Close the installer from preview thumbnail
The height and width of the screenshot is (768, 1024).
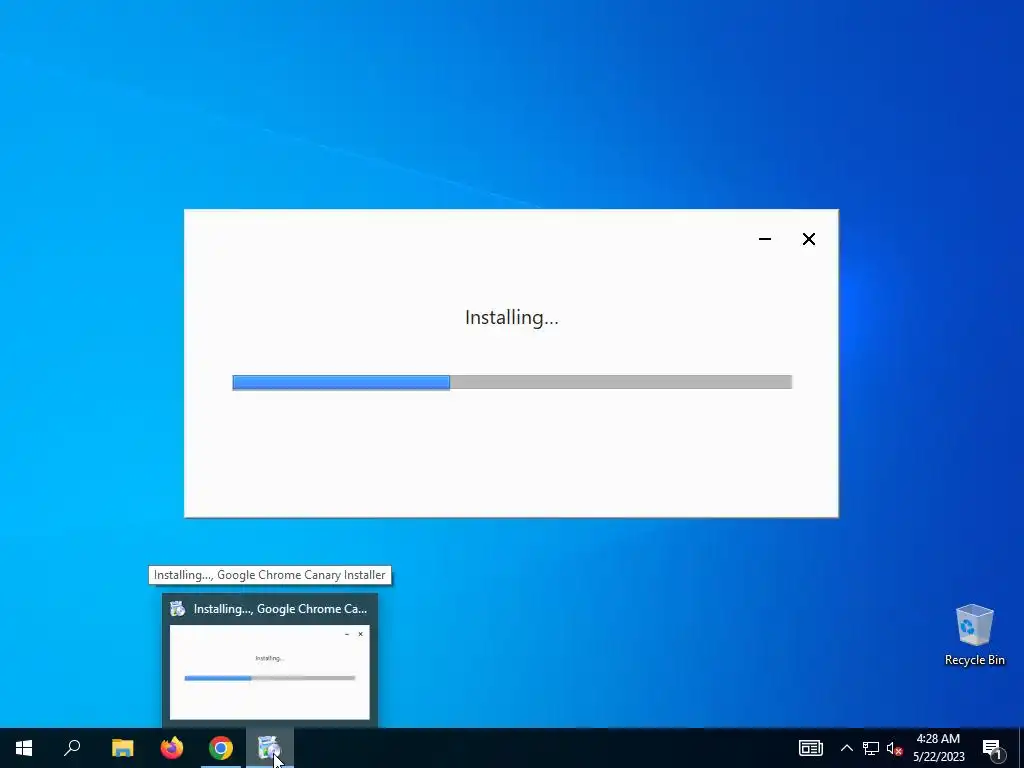(360, 634)
